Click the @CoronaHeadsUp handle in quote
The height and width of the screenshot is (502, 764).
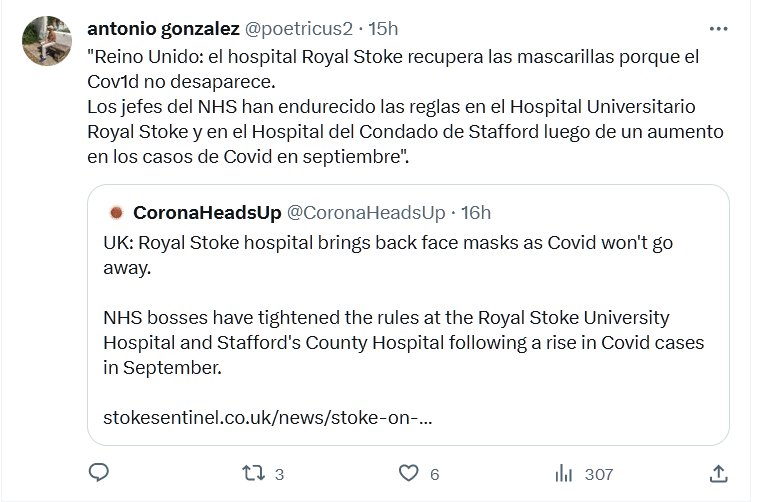point(366,212)
